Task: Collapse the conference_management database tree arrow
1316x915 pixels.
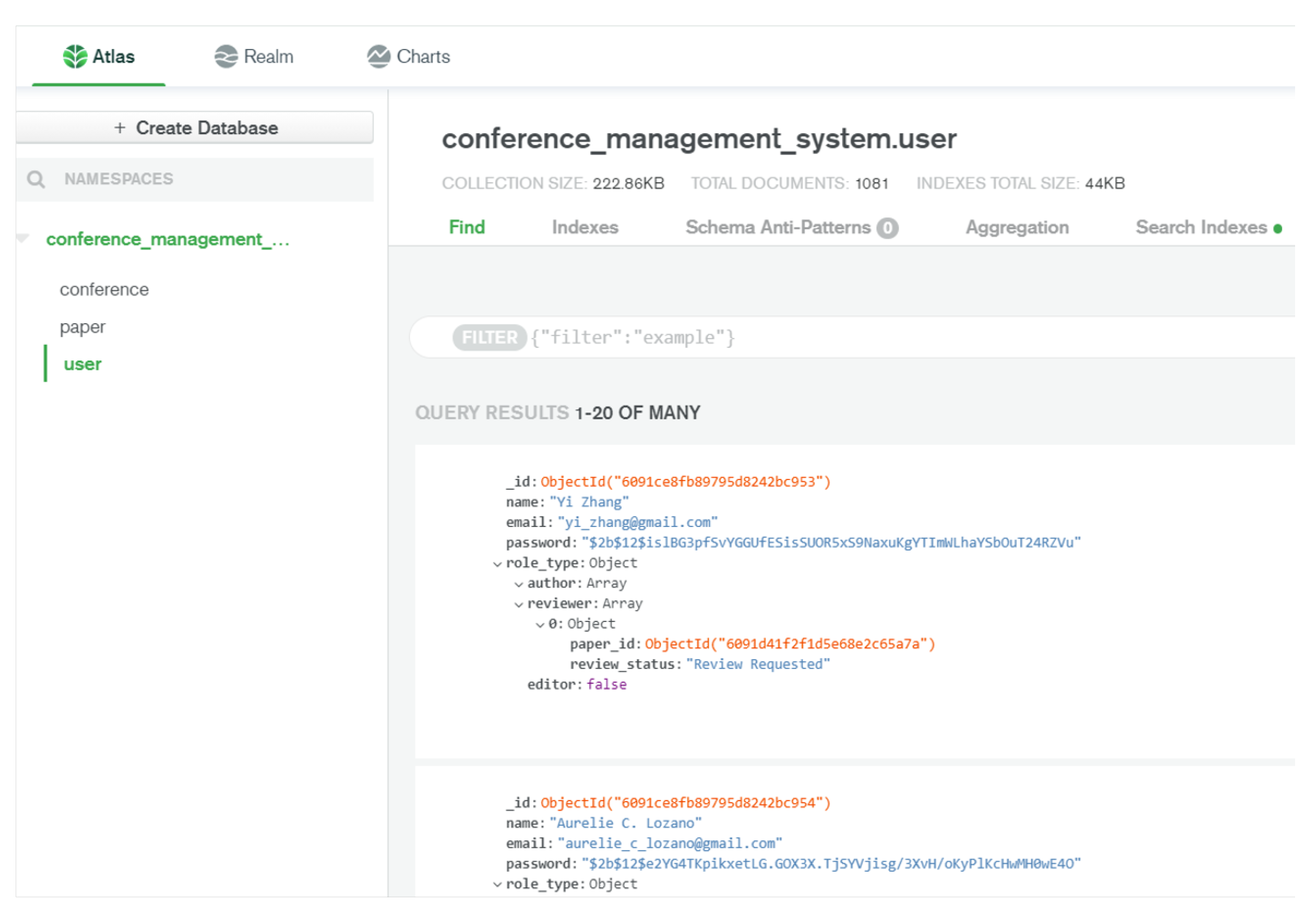Action: 23,238
